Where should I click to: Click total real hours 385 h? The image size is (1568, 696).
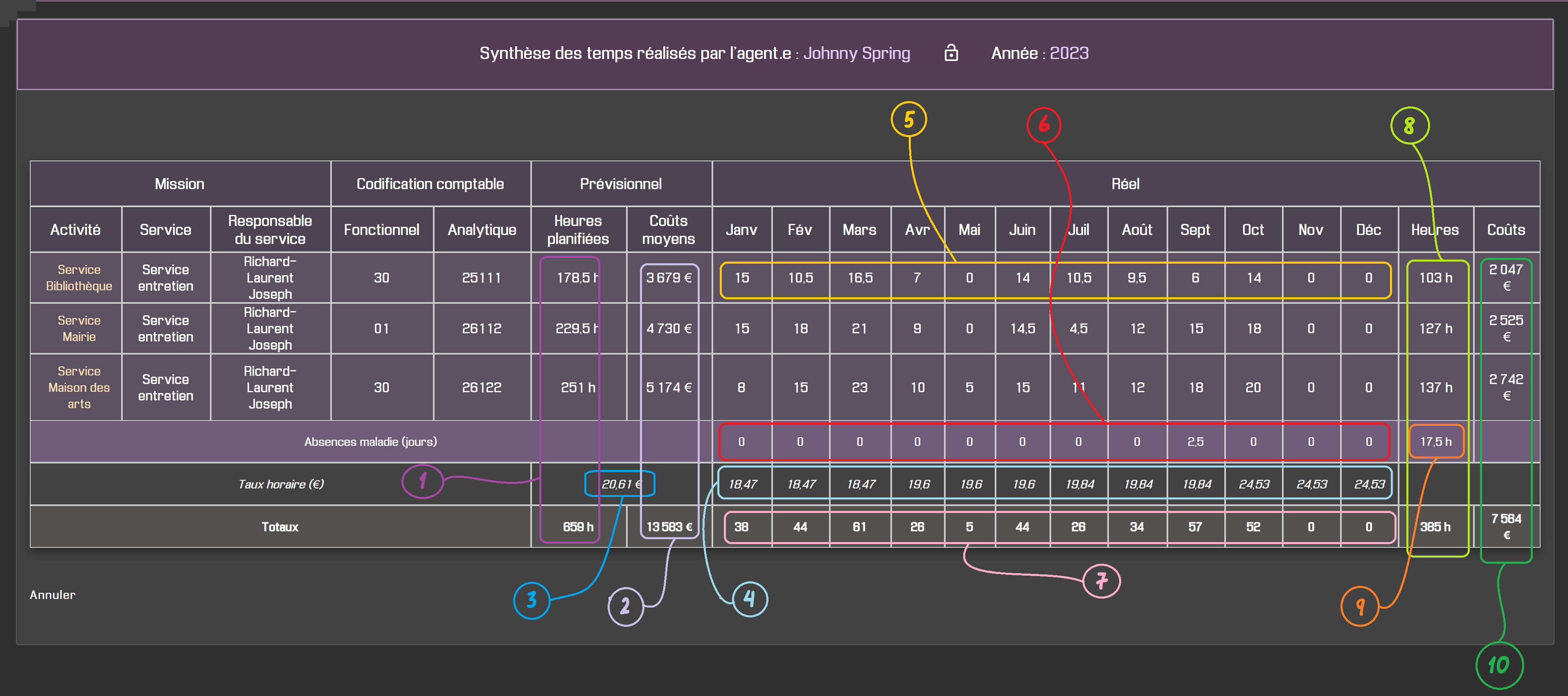tap(1435, 527)
